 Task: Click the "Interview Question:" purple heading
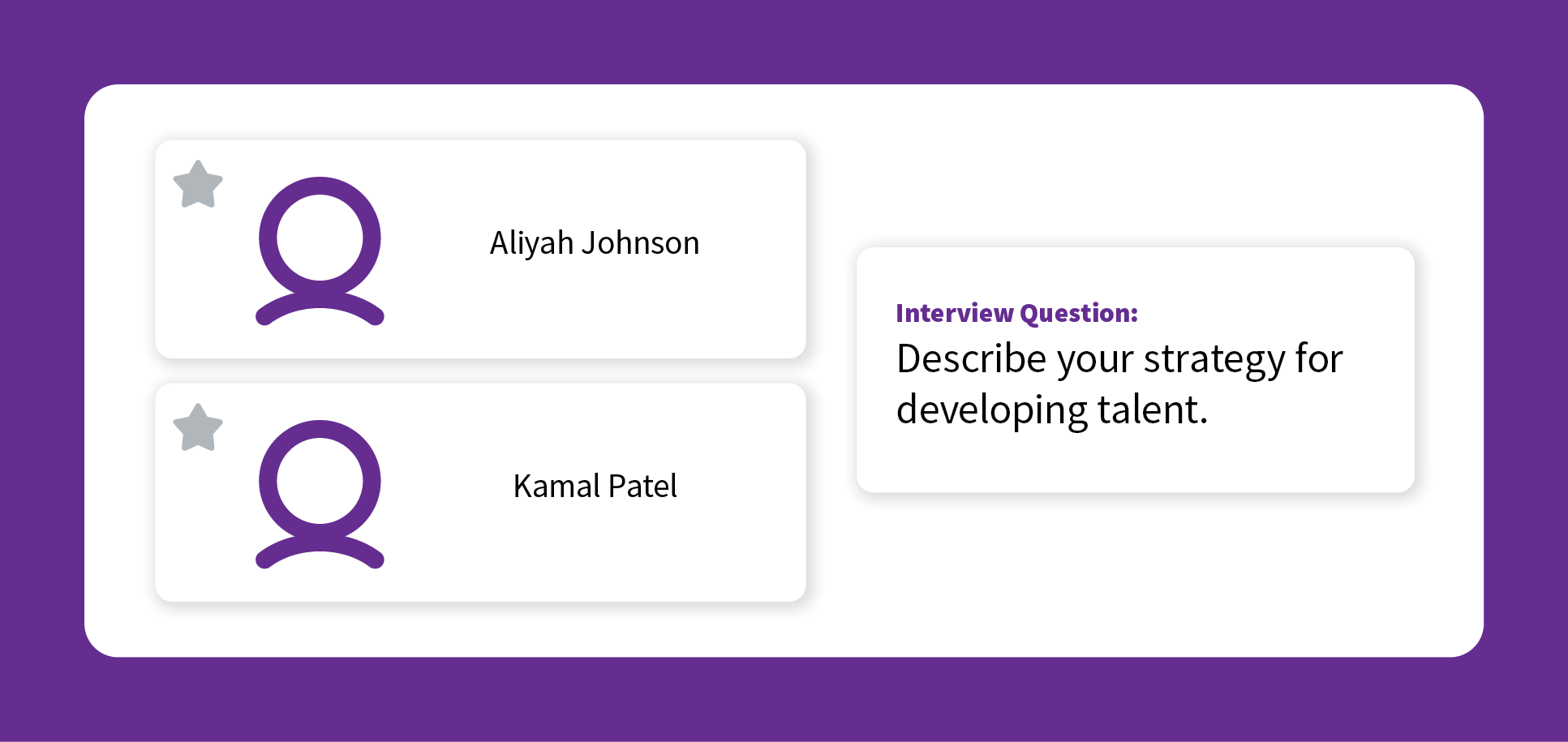click(1017, 313)
